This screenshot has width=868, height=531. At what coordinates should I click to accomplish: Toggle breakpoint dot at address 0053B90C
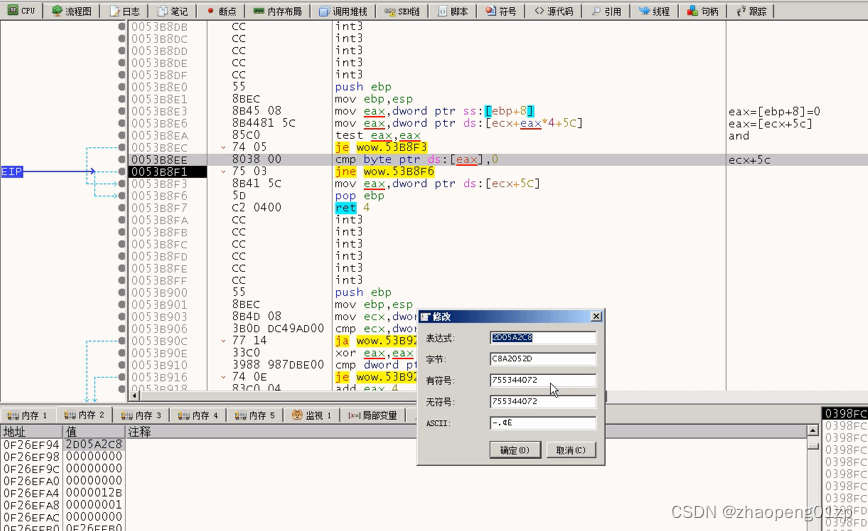click(x=121, y=341)
